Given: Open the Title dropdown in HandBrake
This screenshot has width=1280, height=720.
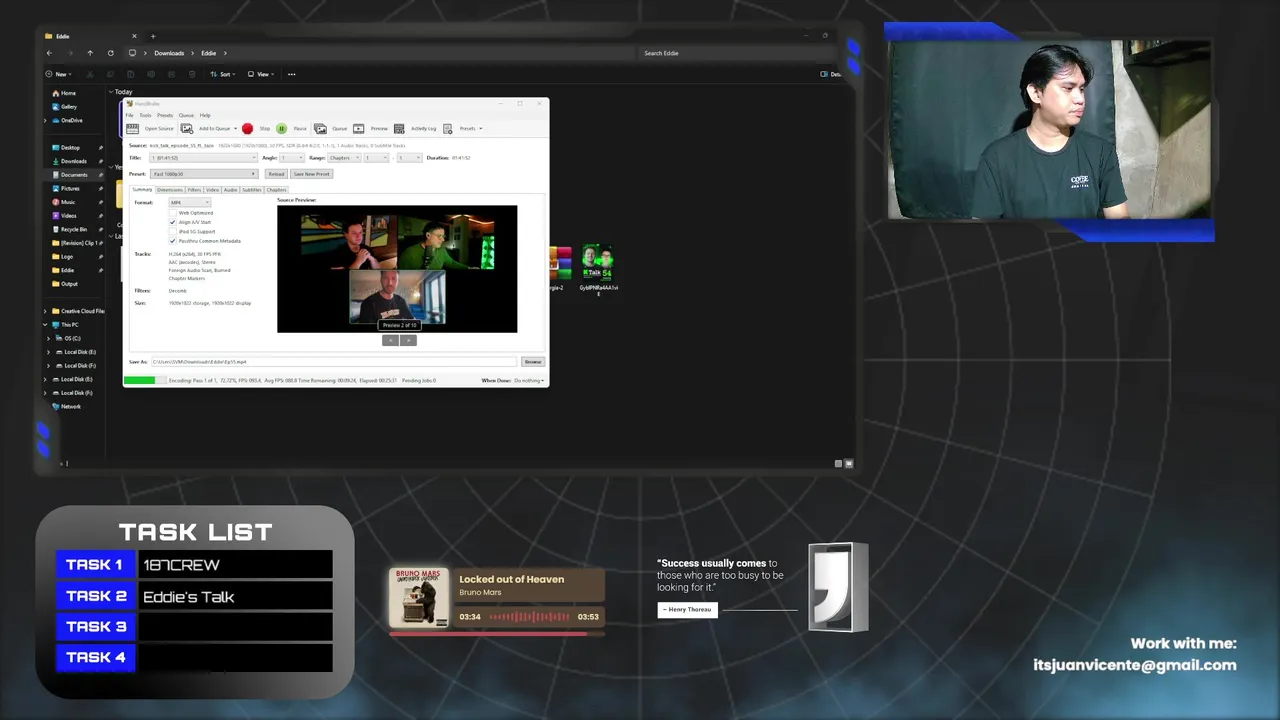Looking at the screenshot, I should pyautogui.click(x=203, y=158).
